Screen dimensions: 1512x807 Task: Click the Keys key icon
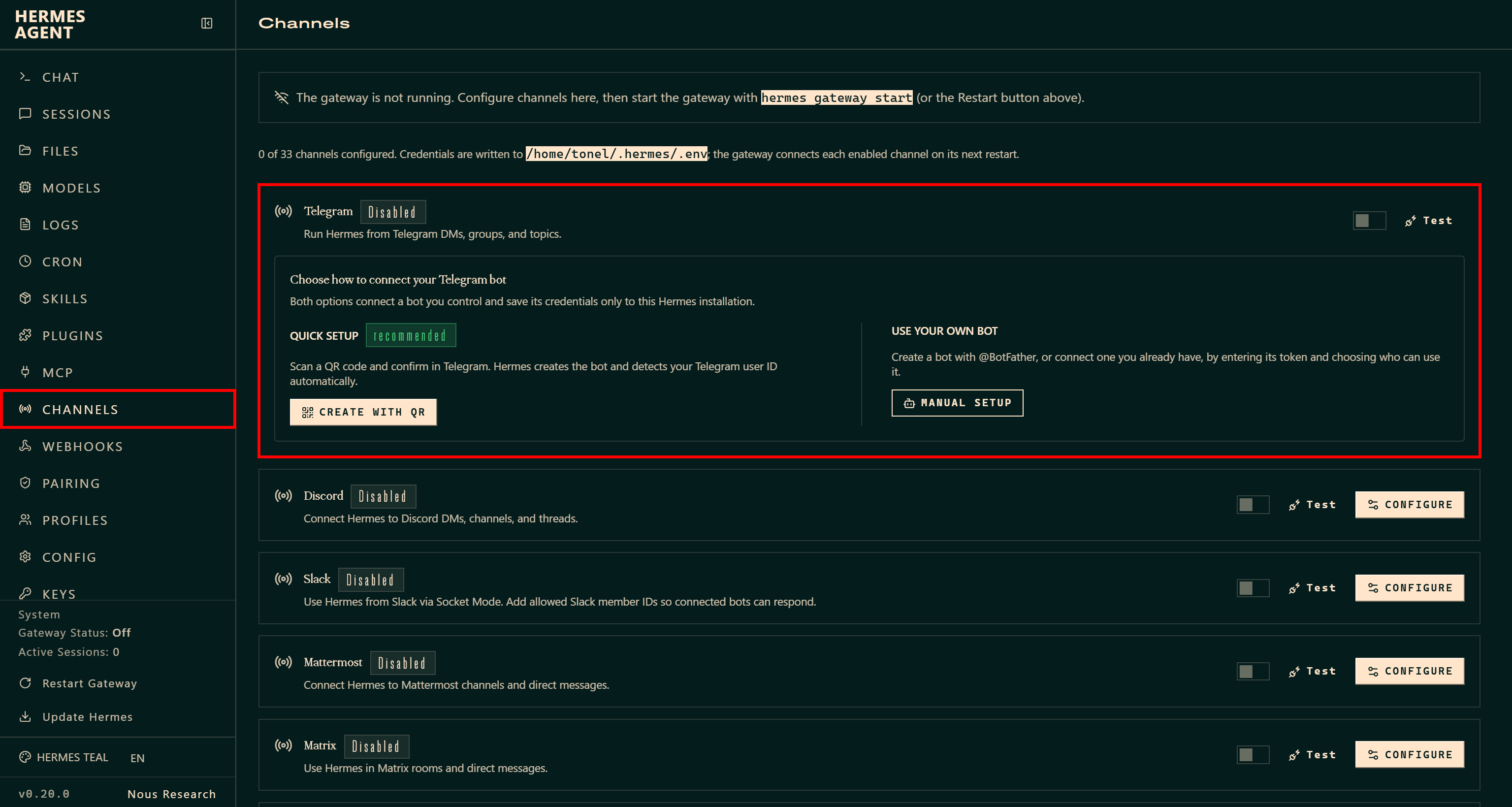pos(25,593)
